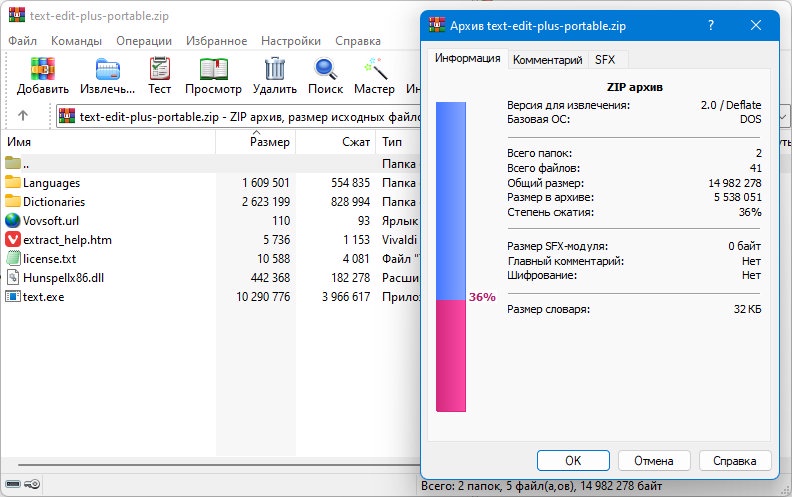Screen dimensions: 792x497
Task: Click packed value 3 966 617
Action: (346, 296)
